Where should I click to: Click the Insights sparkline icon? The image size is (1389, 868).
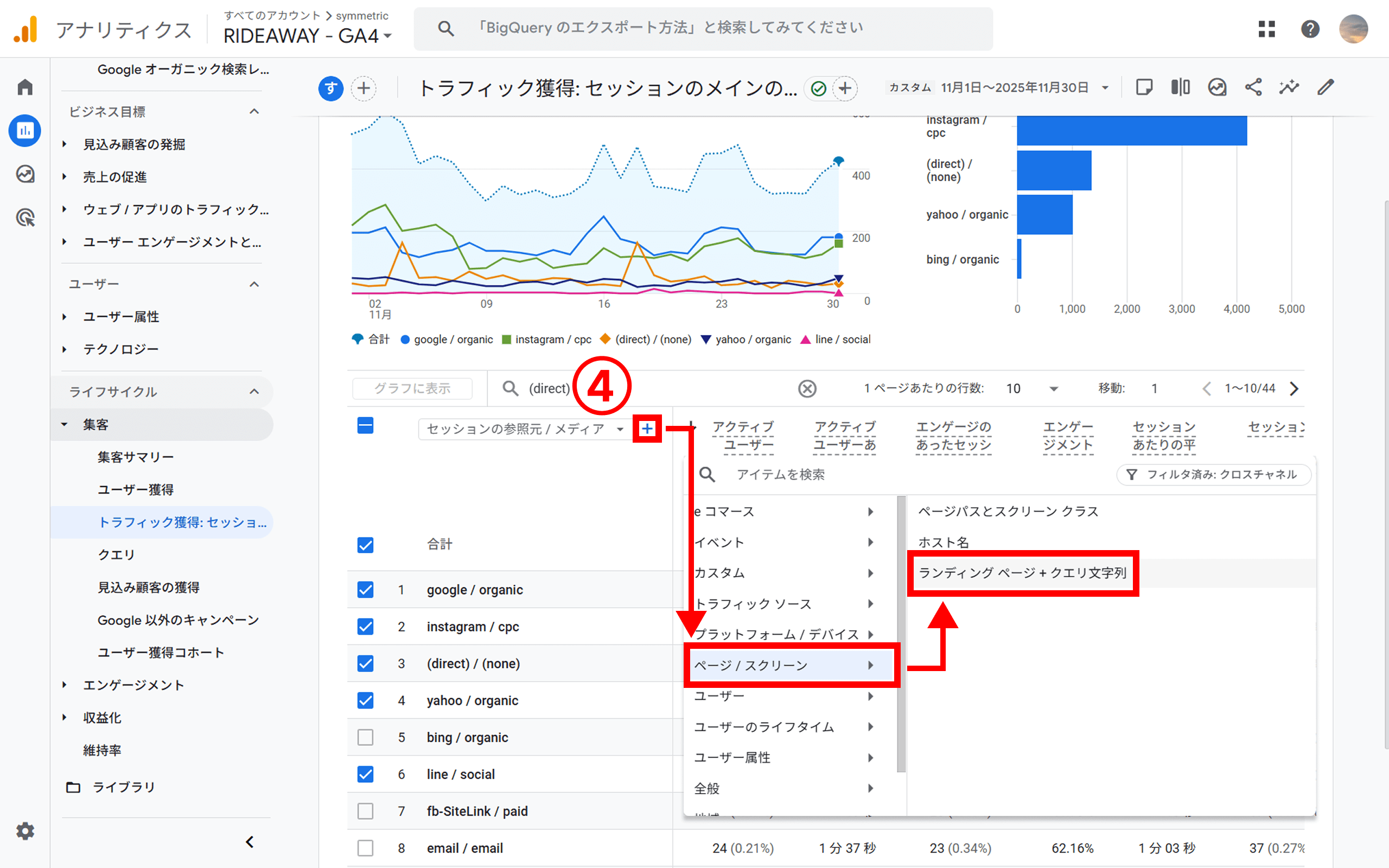pyautogui.click(x=1289, y=87)
